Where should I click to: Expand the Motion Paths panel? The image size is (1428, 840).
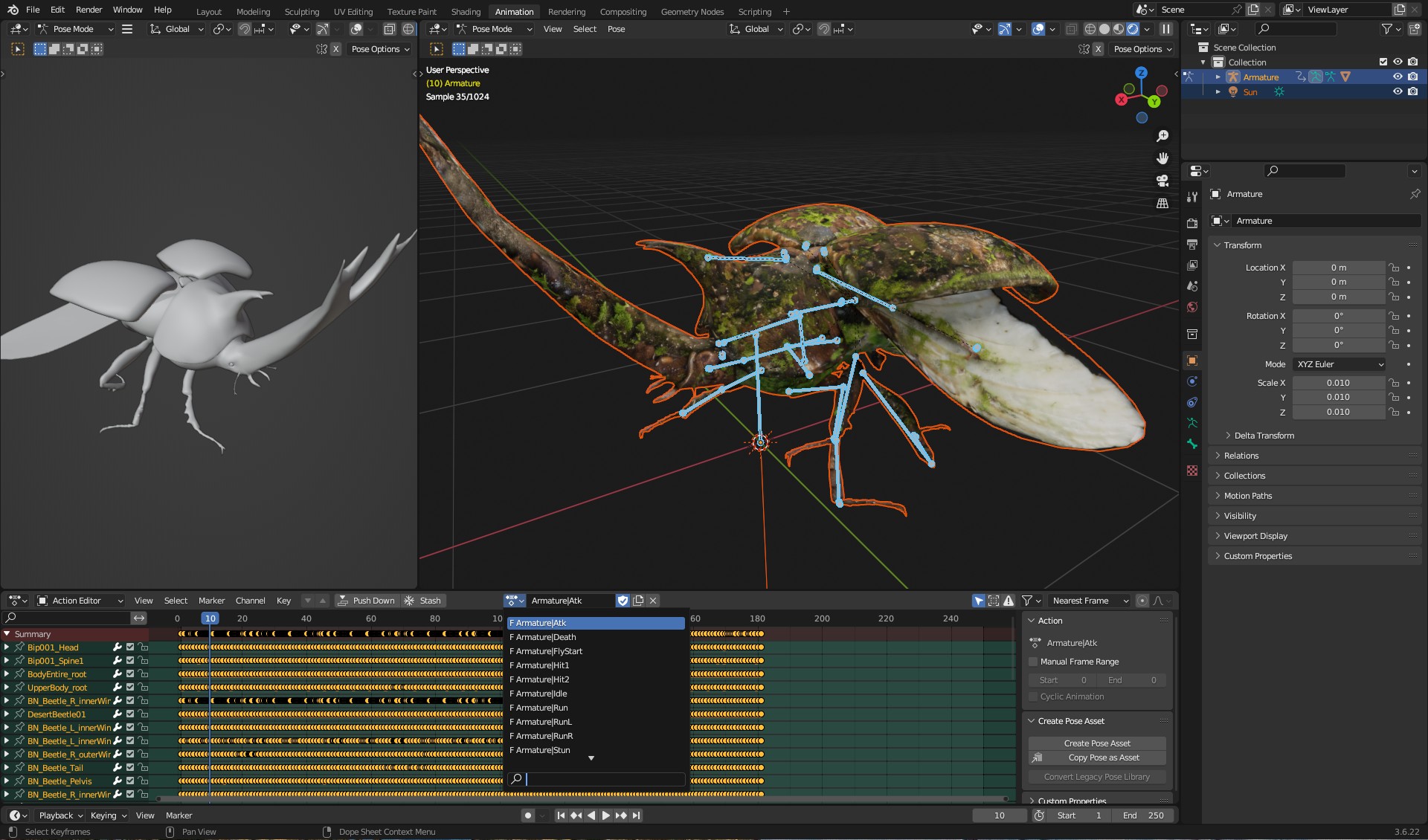tap(1248, 496)
